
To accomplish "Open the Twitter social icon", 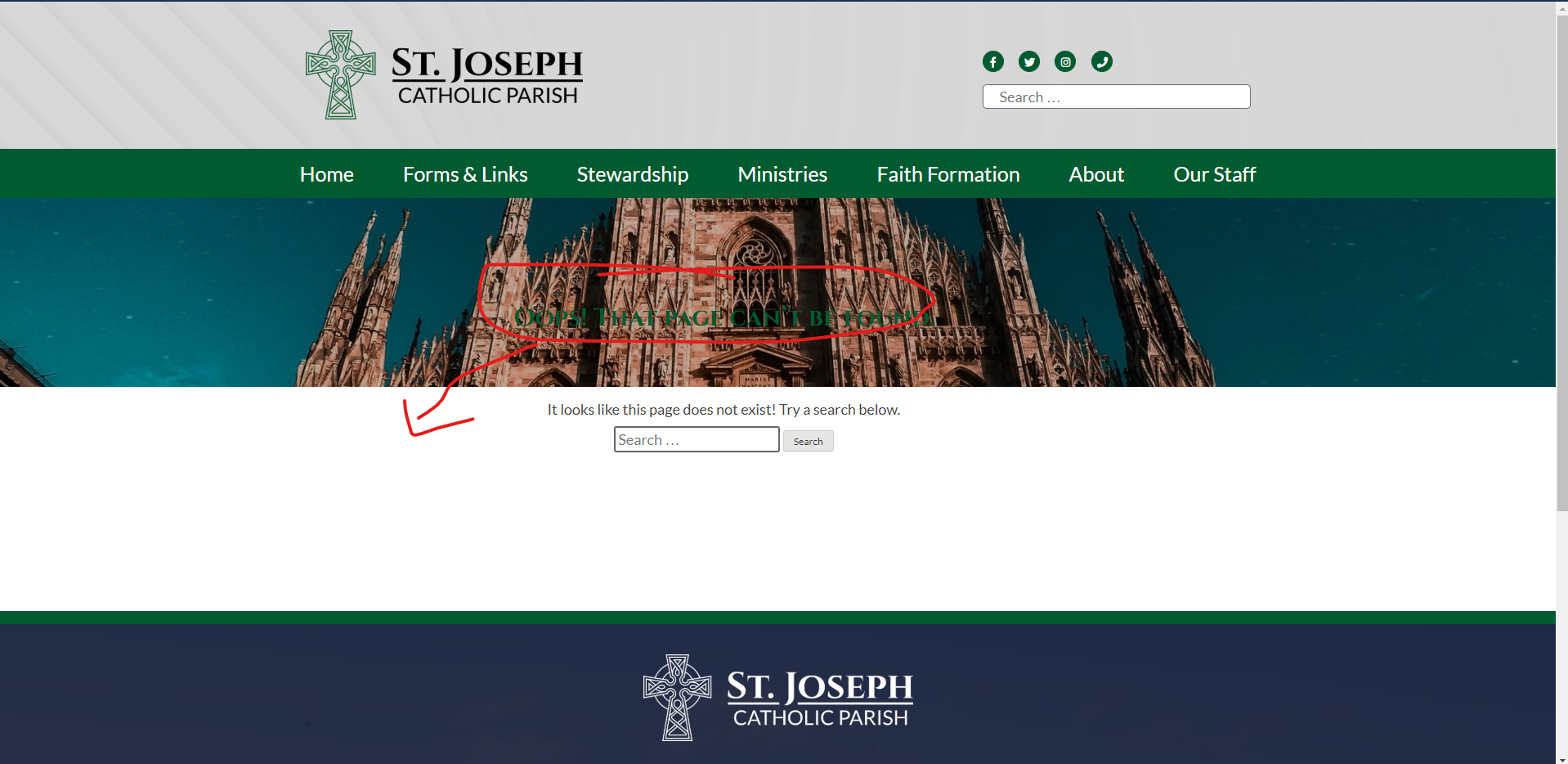I will pos(1028,61).
